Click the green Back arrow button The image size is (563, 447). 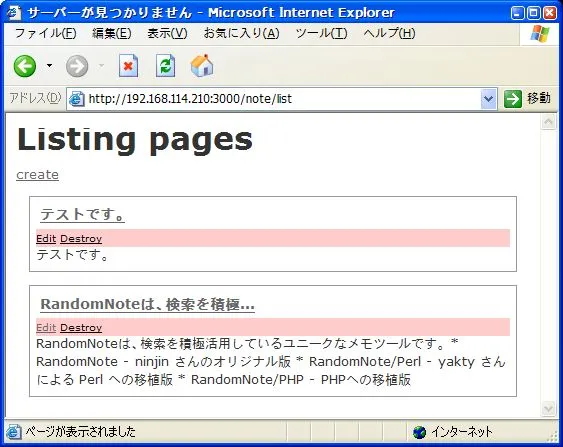click(25, 66)
